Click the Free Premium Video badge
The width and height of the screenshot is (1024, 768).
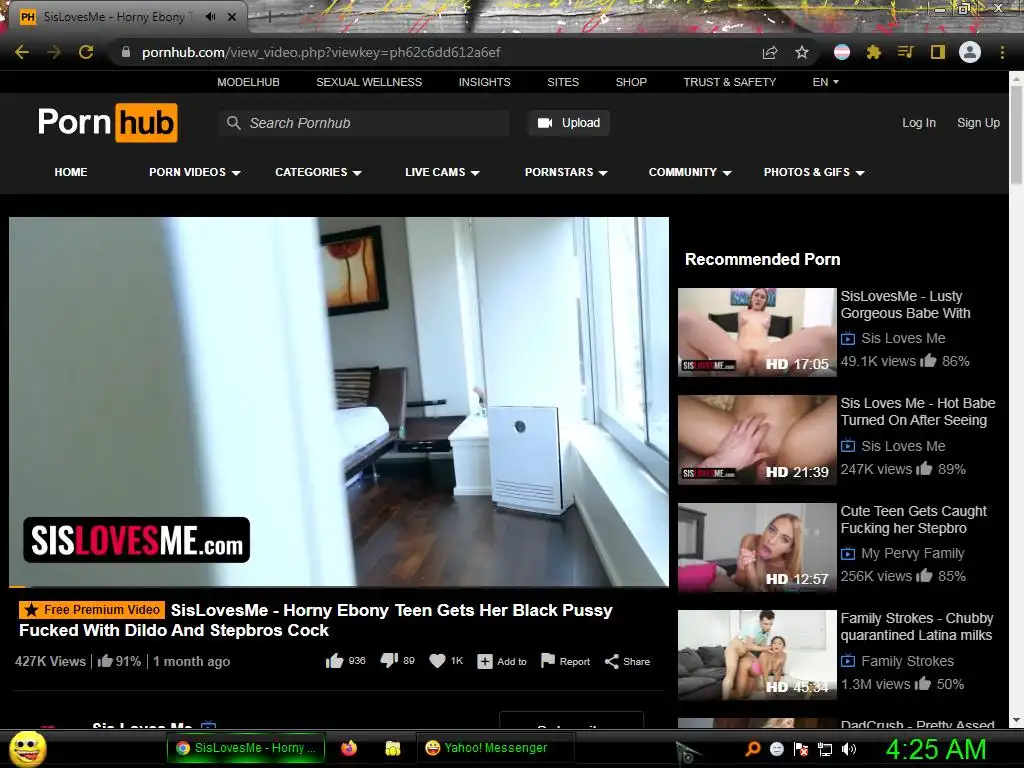click(x=91, y=610)
